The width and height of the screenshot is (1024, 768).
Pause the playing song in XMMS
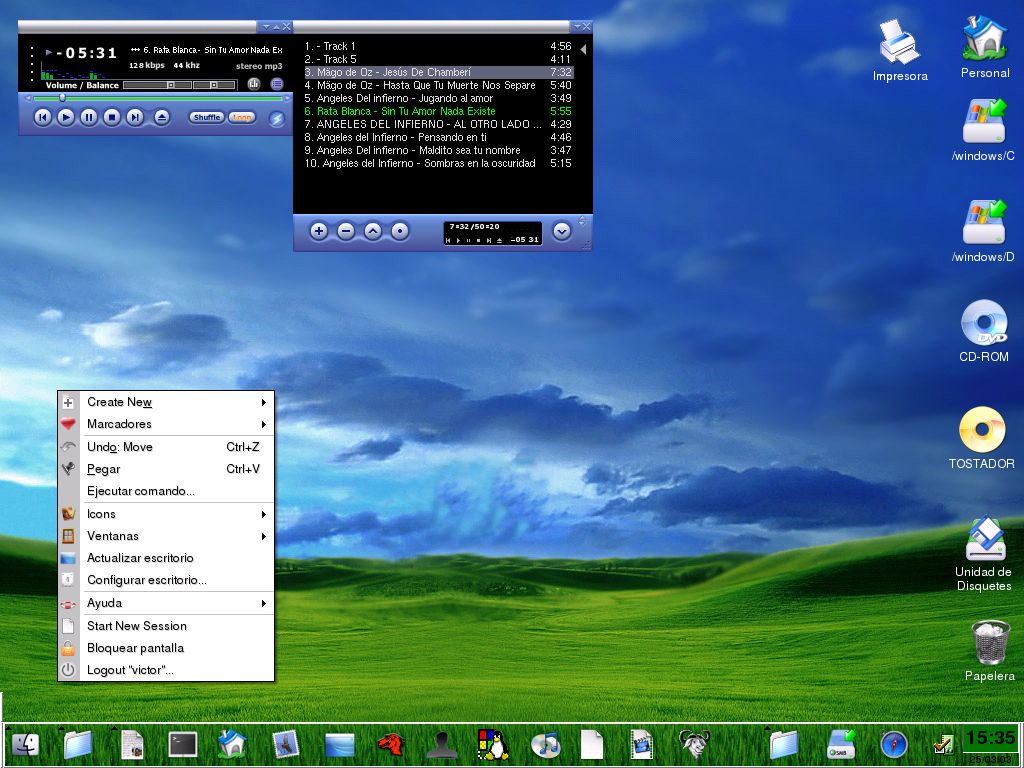89,118
